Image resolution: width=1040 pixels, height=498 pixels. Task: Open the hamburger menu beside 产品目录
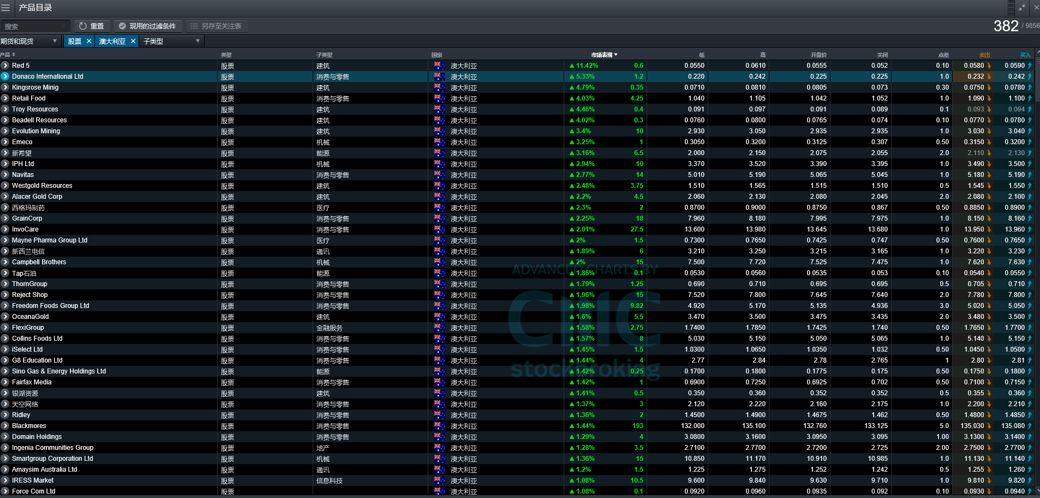click(6, 7)
